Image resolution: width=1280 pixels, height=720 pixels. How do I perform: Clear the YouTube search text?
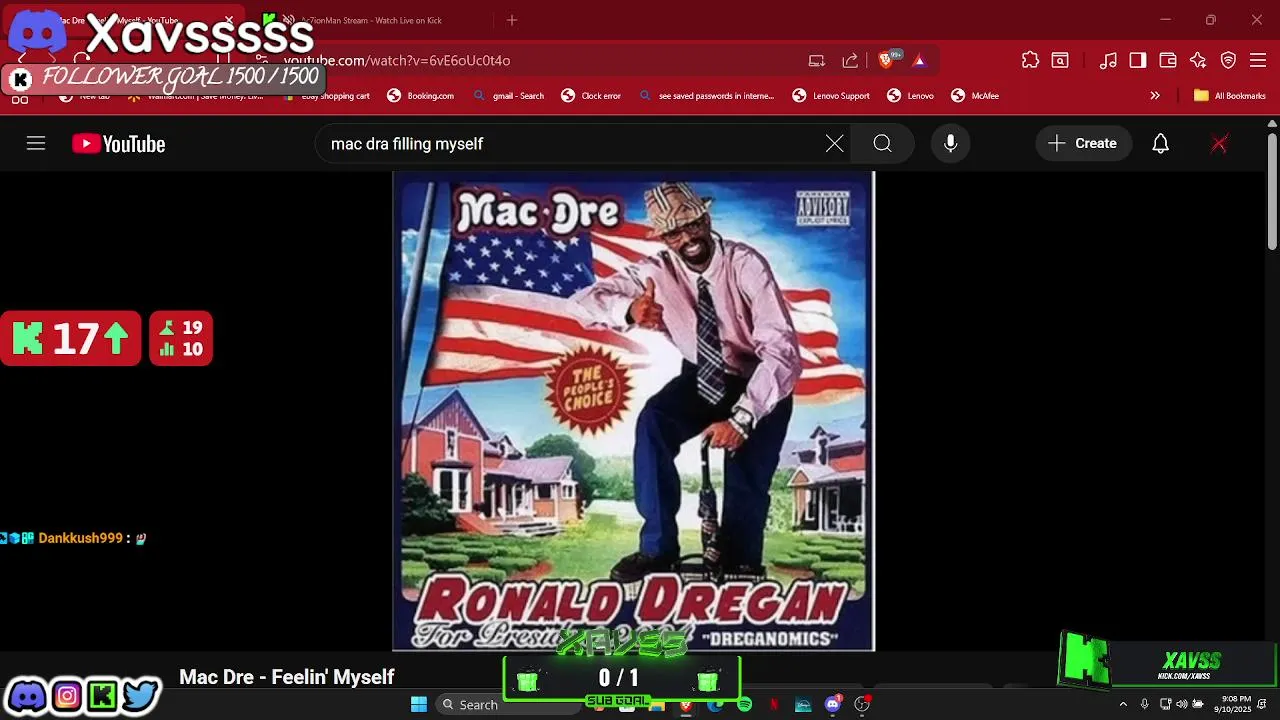tap(834, 144)
